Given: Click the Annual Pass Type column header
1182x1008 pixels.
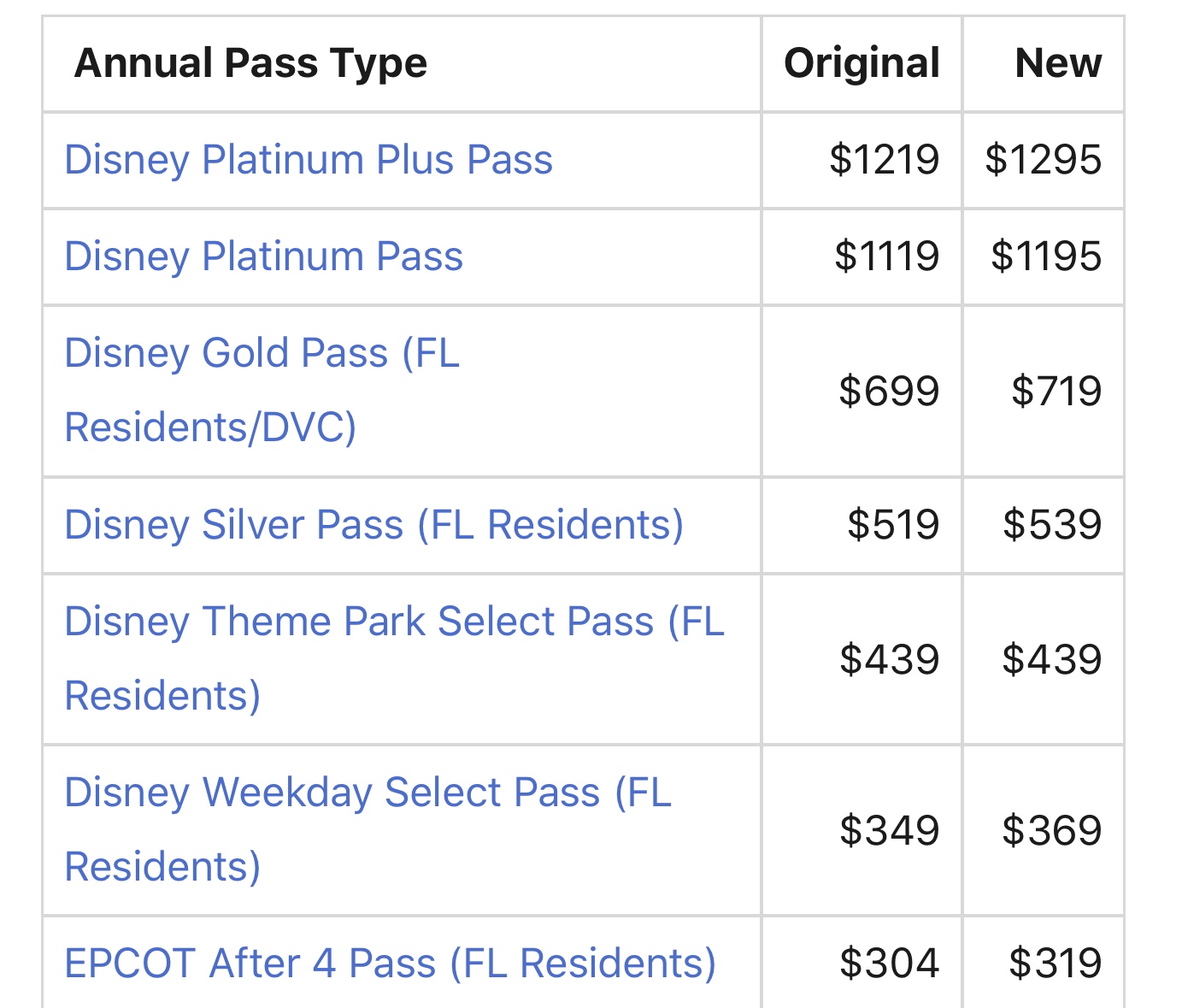Looking at the screenshot, I should (250, 63).
